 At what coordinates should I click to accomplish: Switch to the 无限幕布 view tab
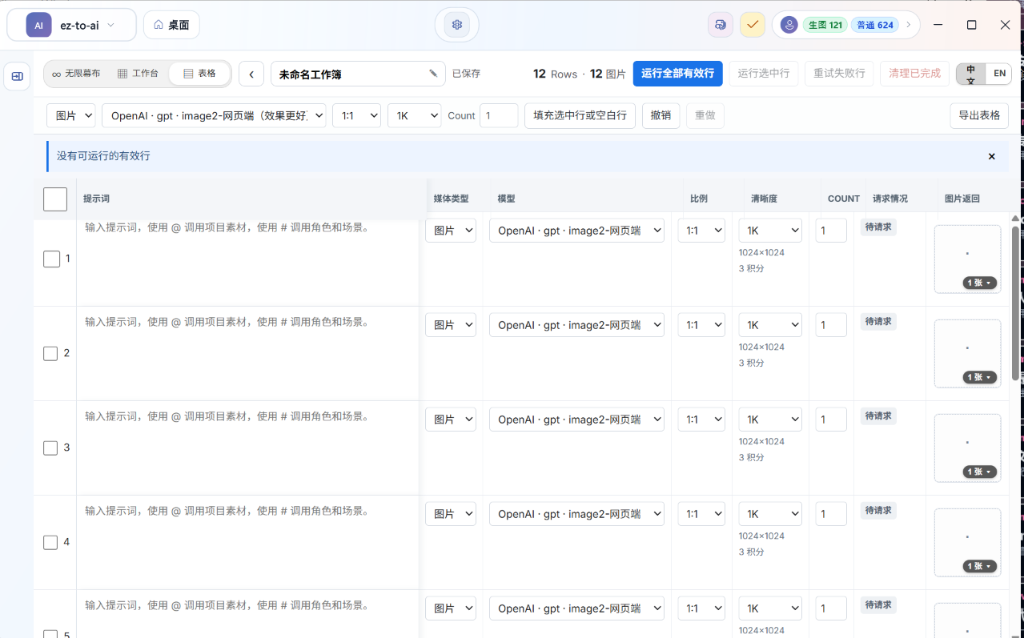pos(76,74)
